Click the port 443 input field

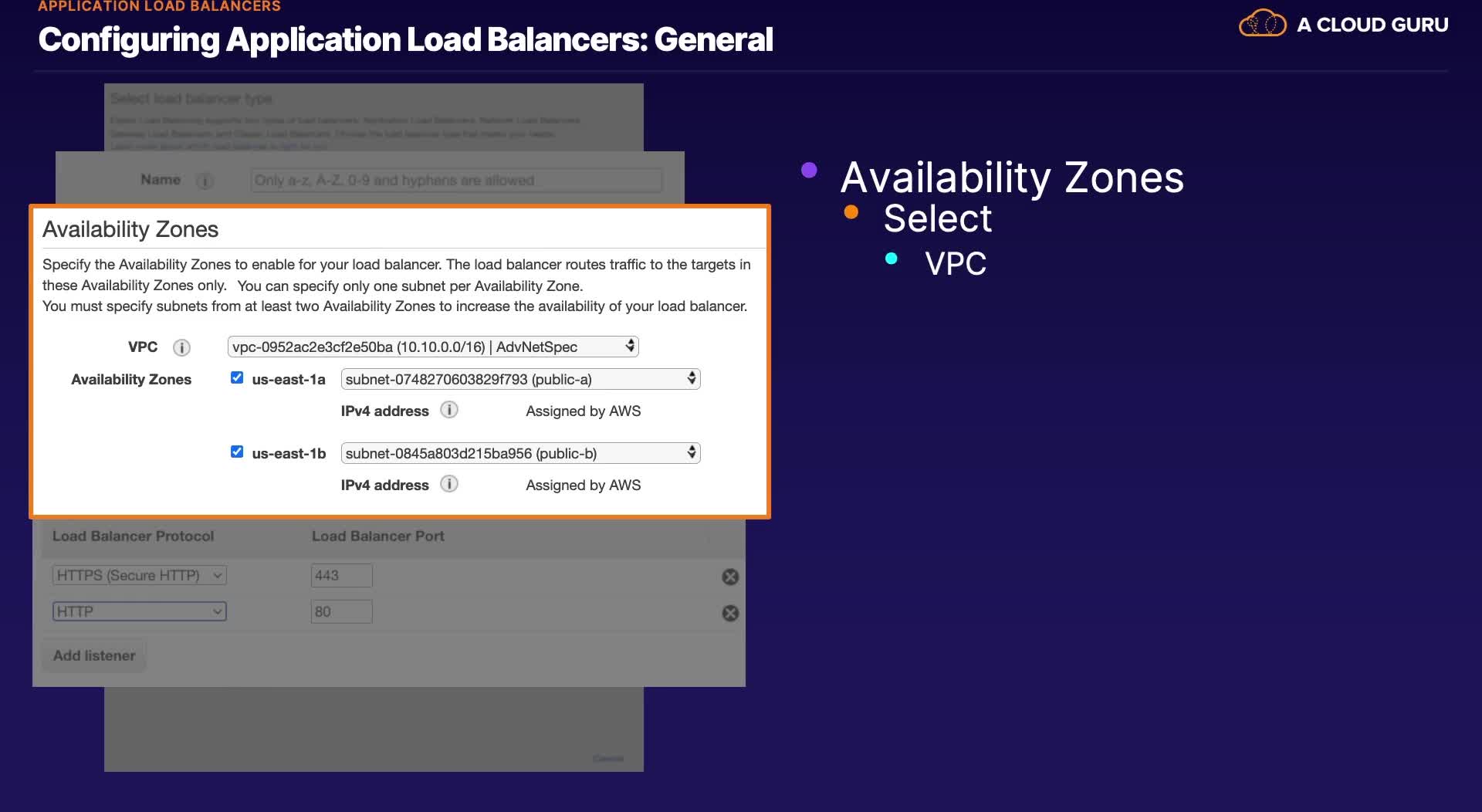tap(341, 575)
